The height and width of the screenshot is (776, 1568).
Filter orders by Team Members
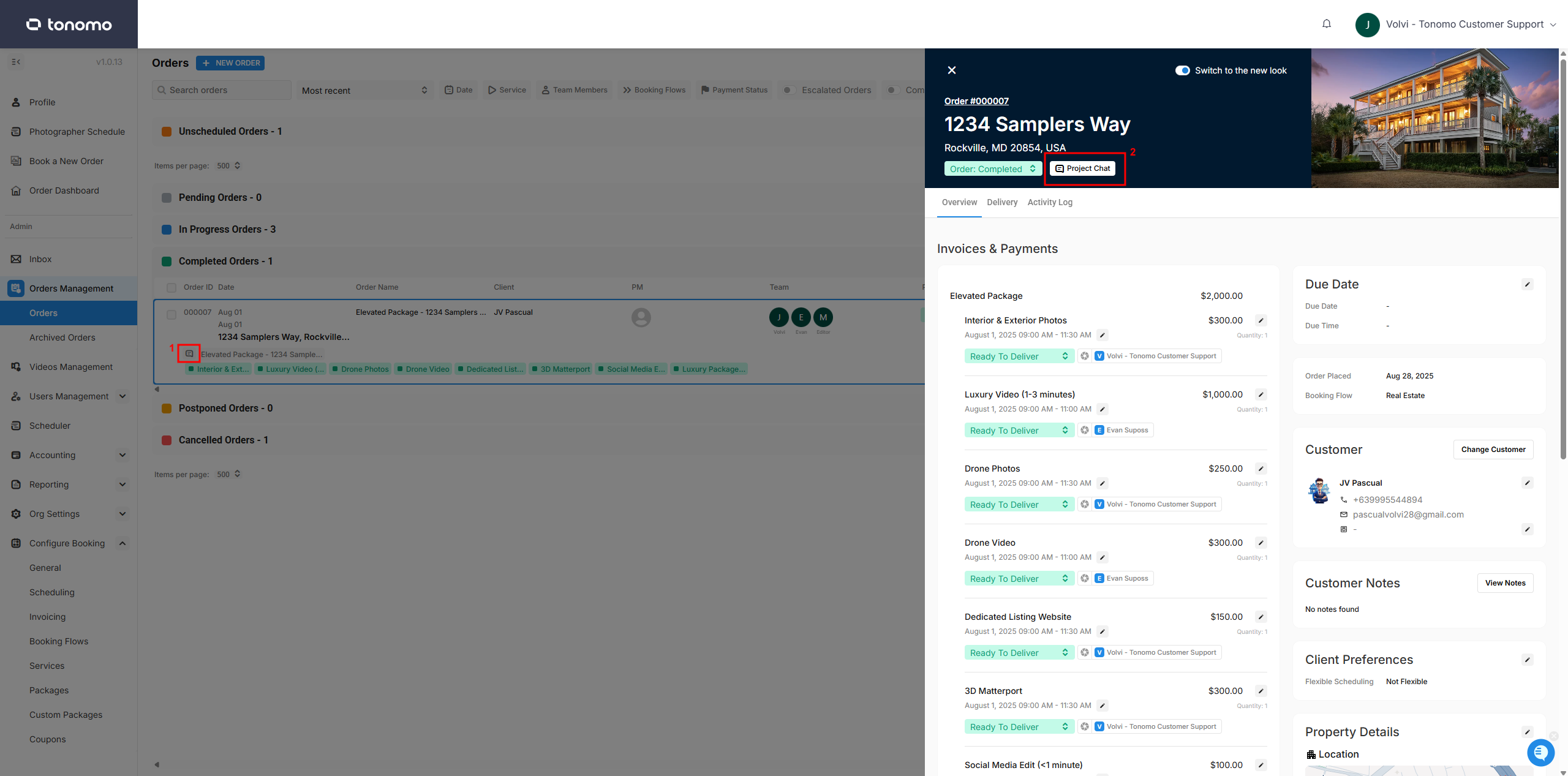pyautogui.click(x=575, y=90)
